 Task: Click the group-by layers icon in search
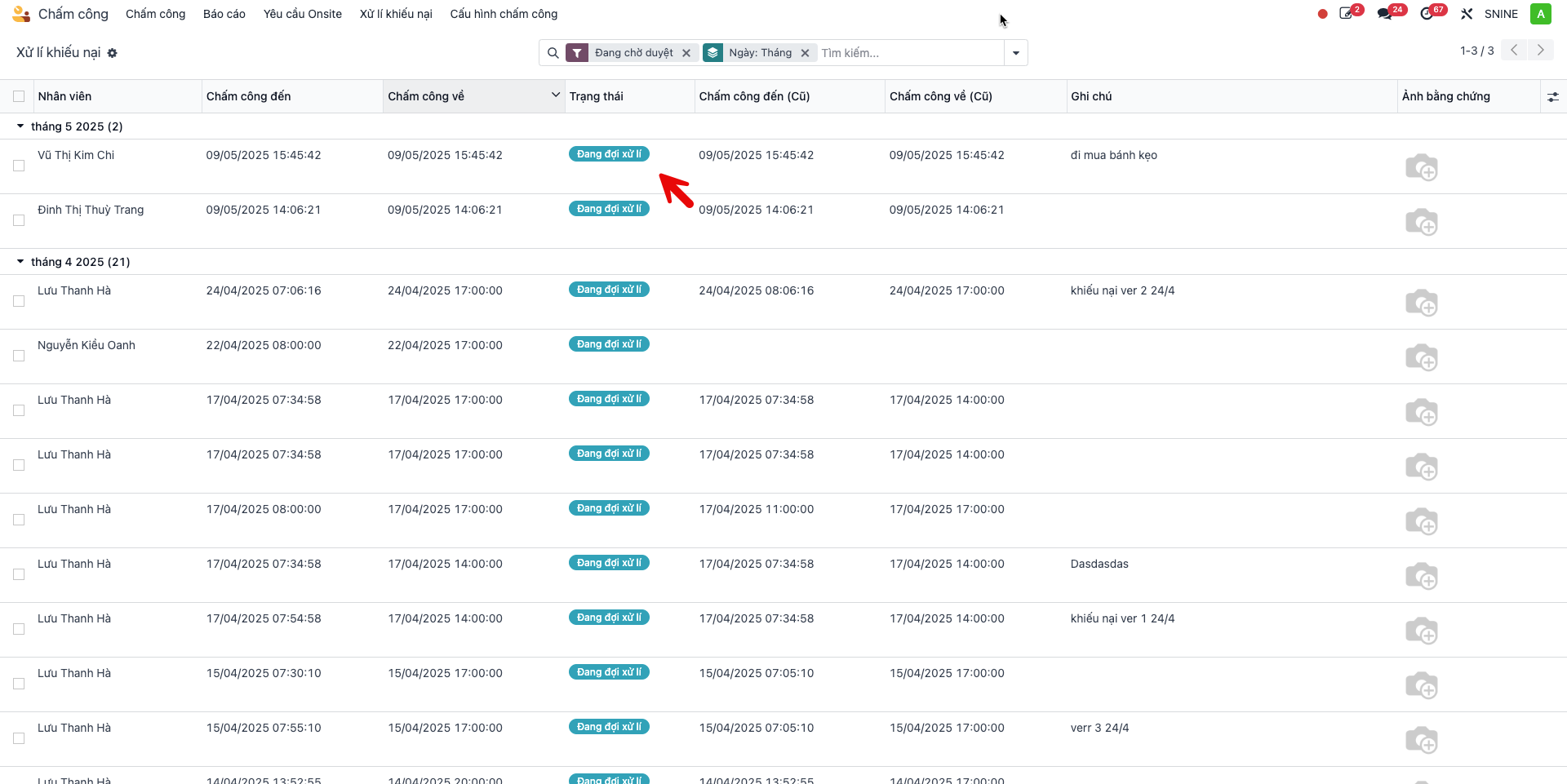tap(713, 53)
